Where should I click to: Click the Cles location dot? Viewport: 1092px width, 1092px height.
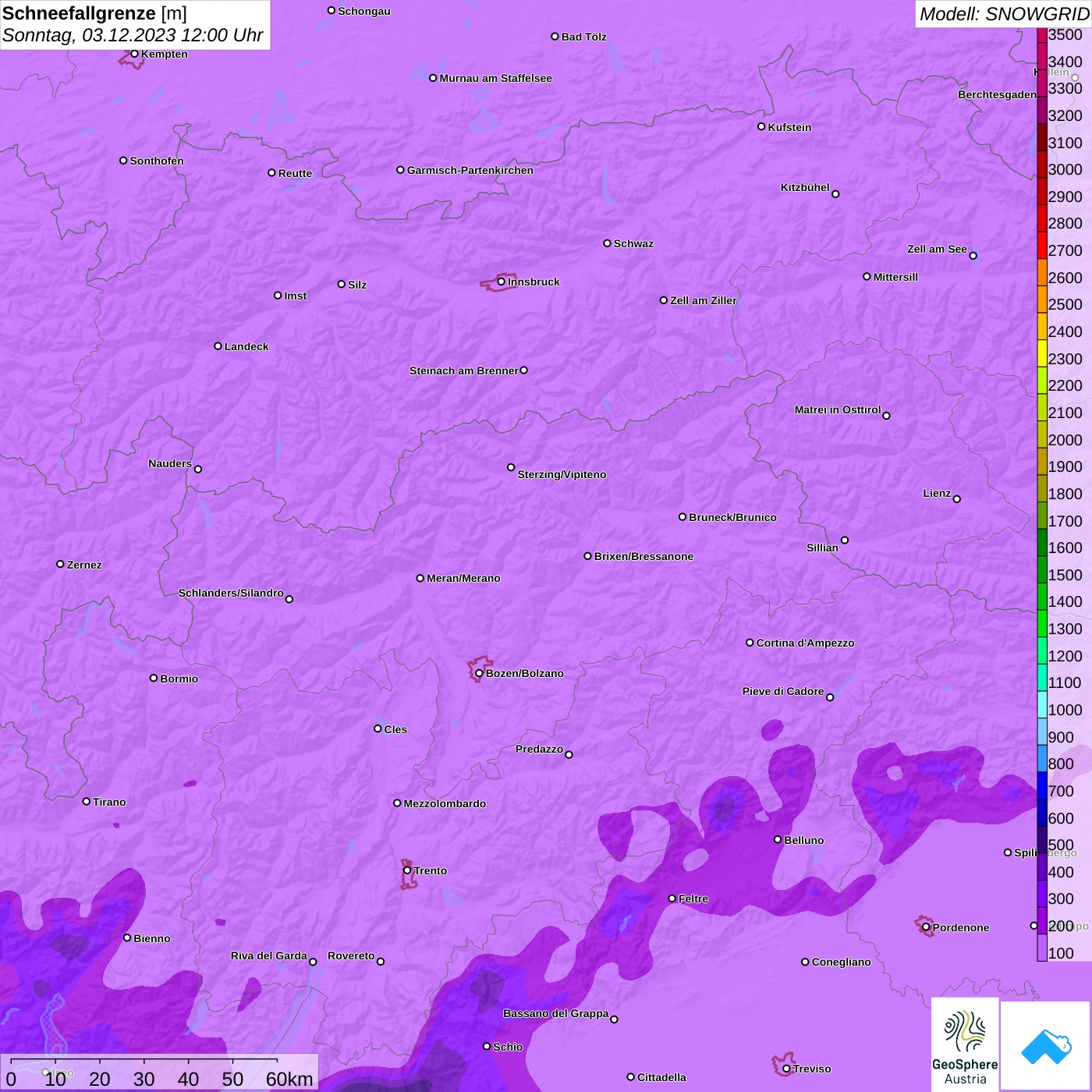(x=378, y=729)
